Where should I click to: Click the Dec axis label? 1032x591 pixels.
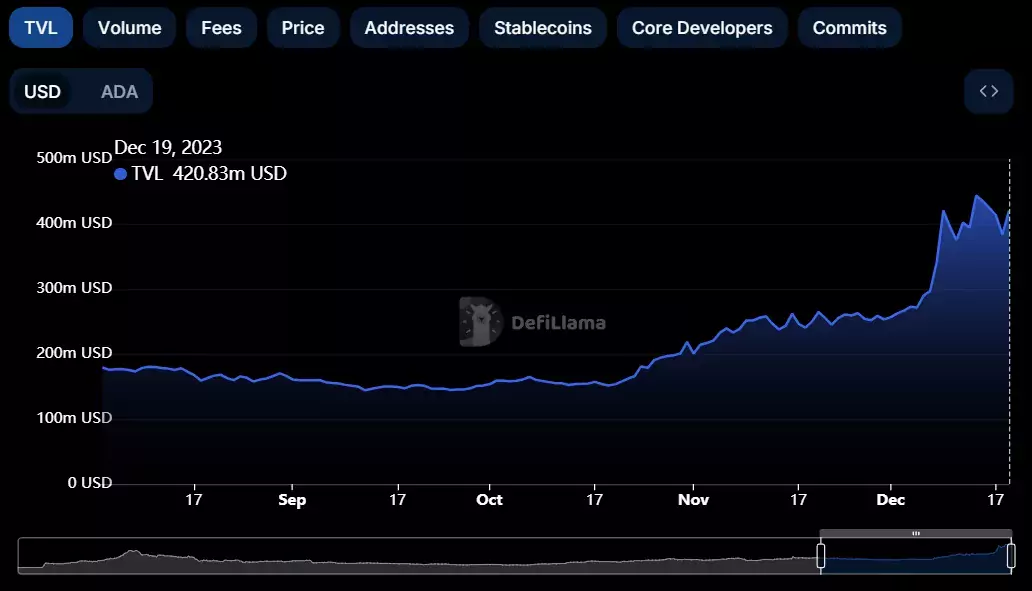coord(890,500)
